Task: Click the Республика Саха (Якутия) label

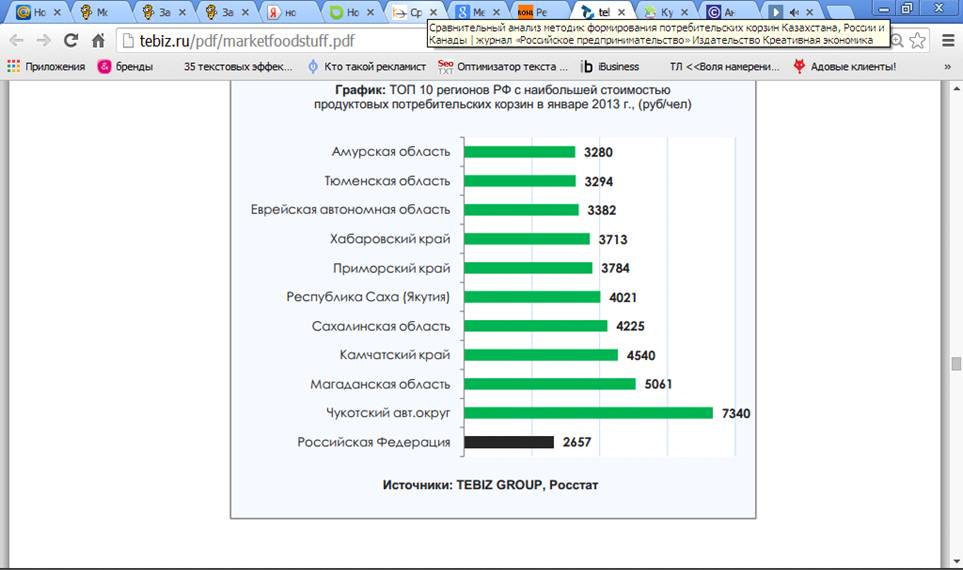Action: (x=368, y=297)
